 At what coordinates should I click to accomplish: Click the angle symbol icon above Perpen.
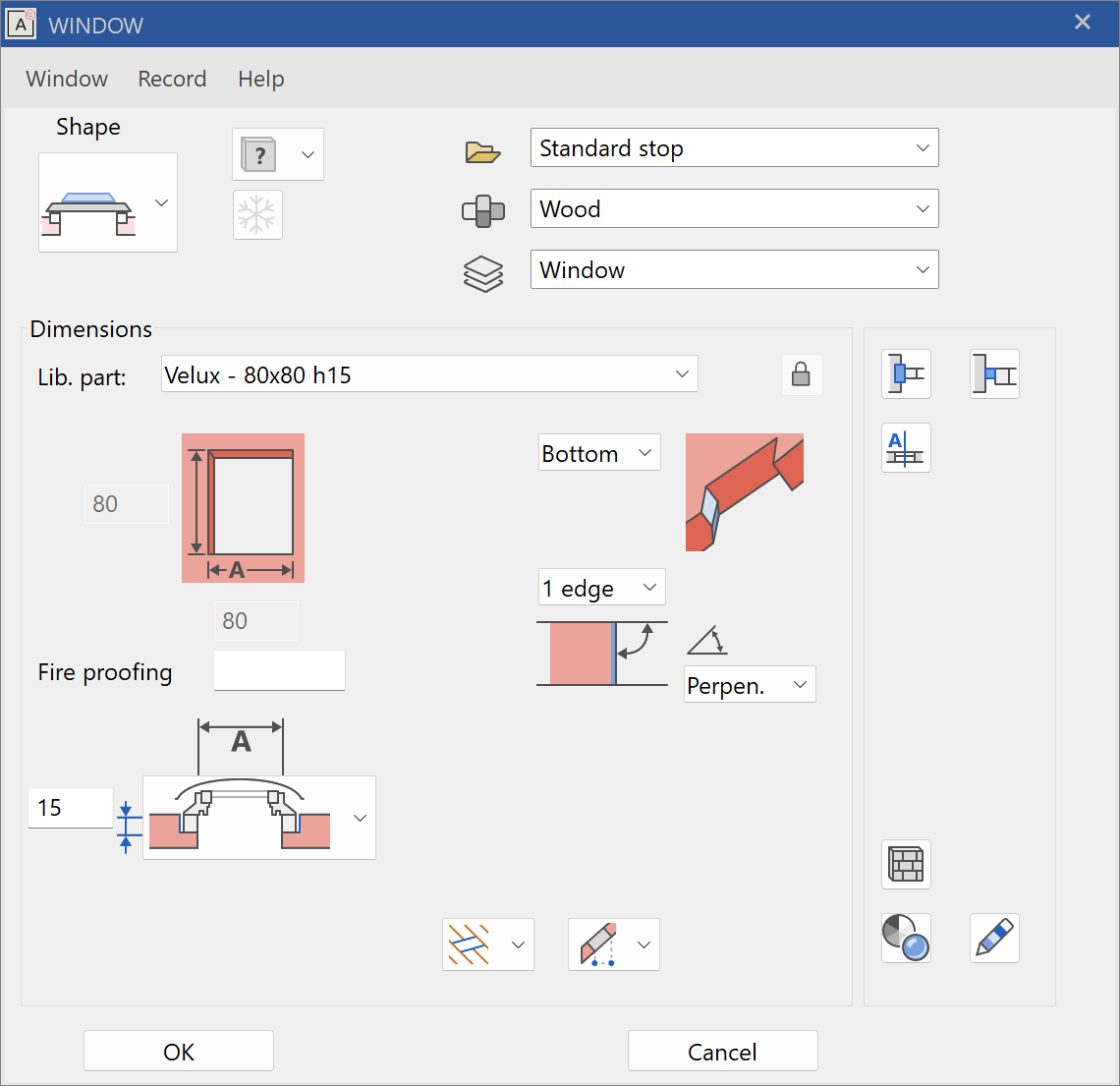tap(707, 640)
